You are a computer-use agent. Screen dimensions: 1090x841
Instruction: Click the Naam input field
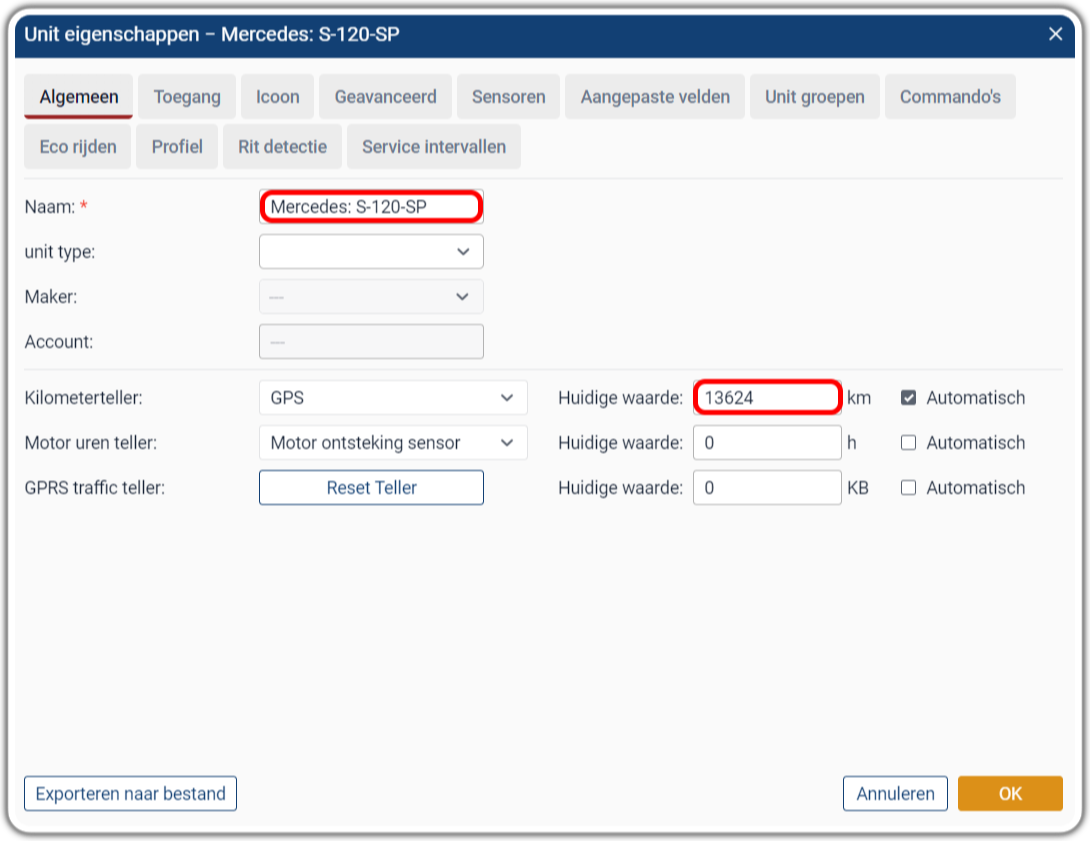371,206
